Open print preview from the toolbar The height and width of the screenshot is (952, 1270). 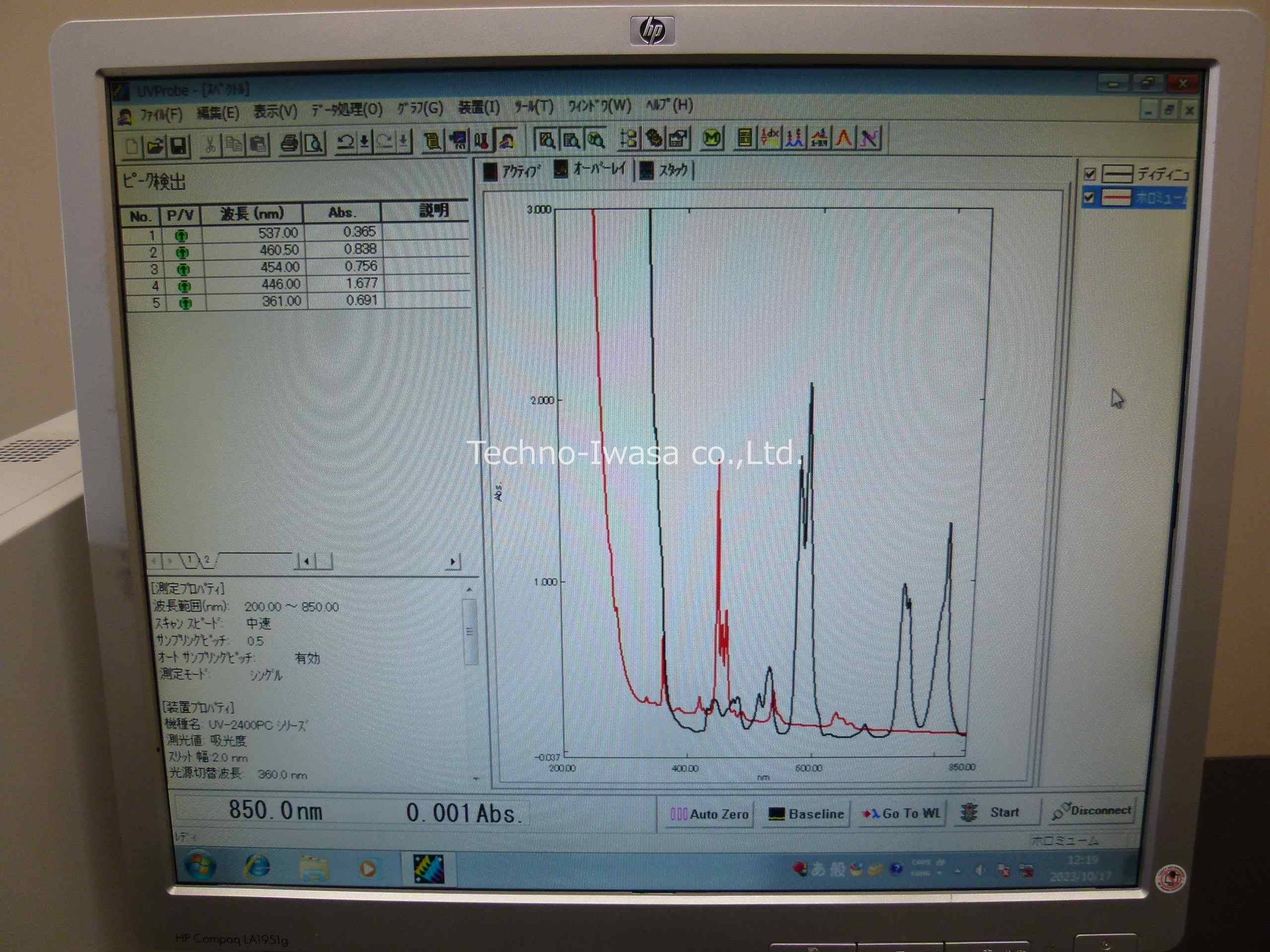click(x=315, y=143)
